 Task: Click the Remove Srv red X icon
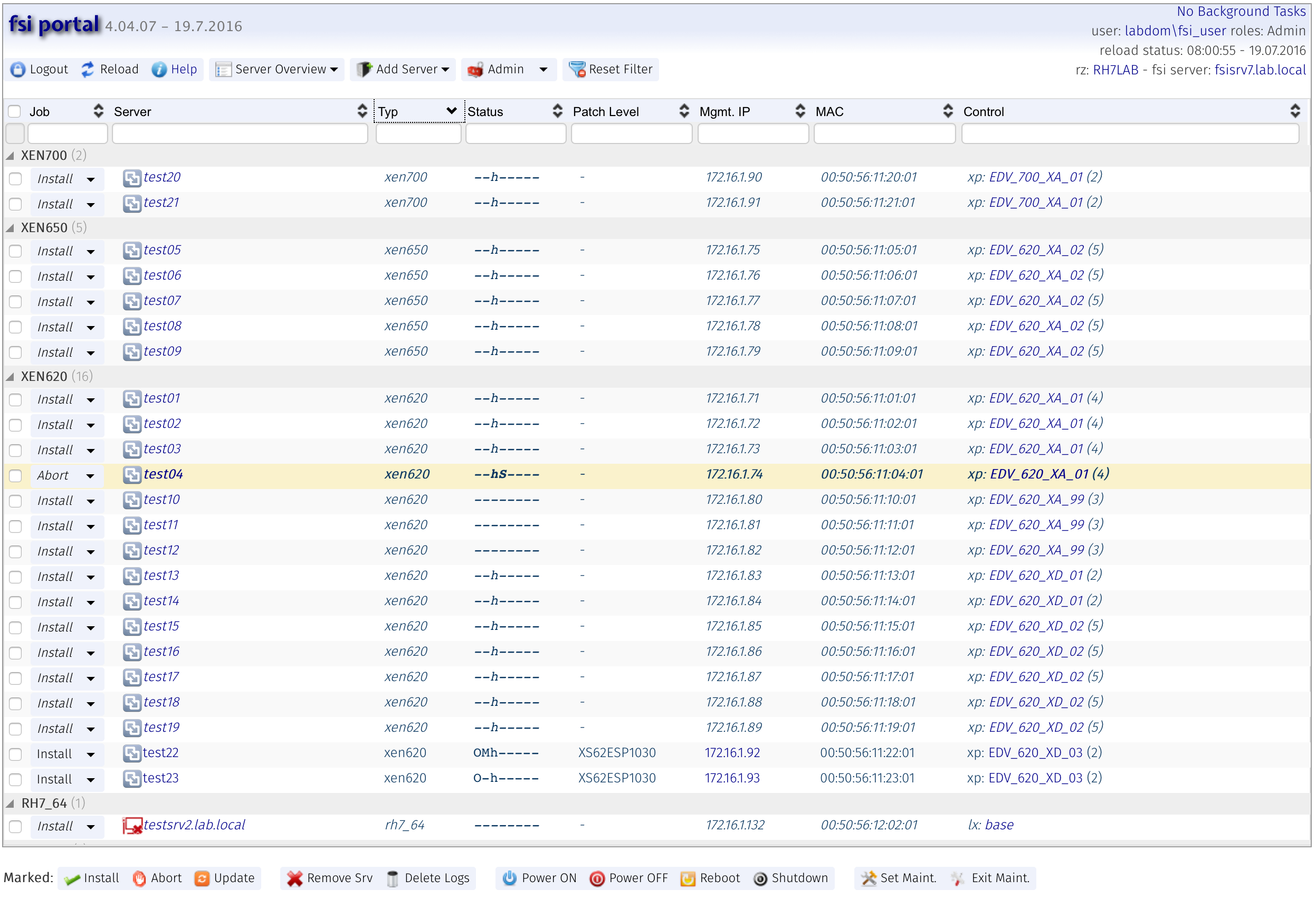[x=294, y=878]
